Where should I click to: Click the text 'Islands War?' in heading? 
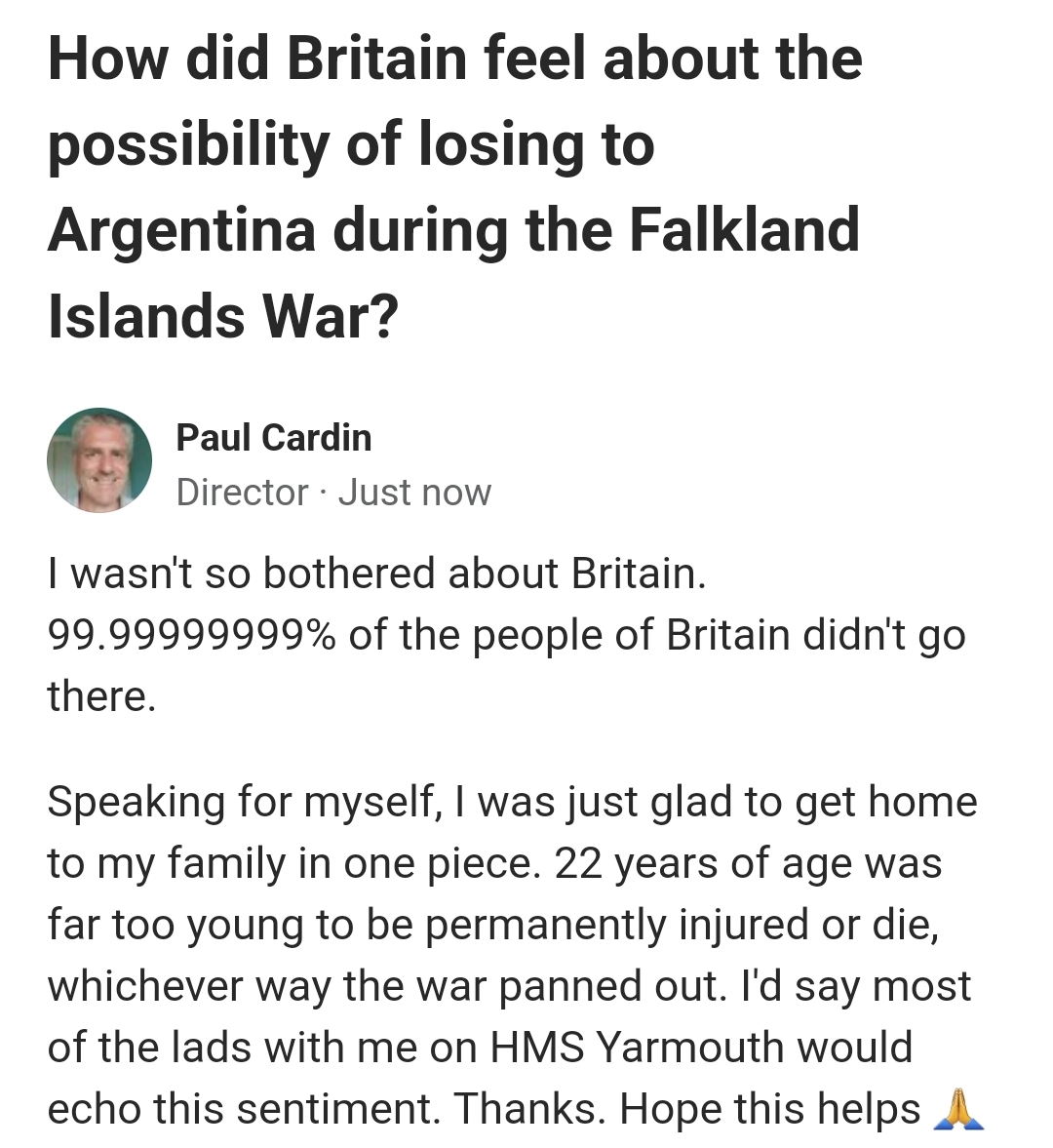pos(223,316)
